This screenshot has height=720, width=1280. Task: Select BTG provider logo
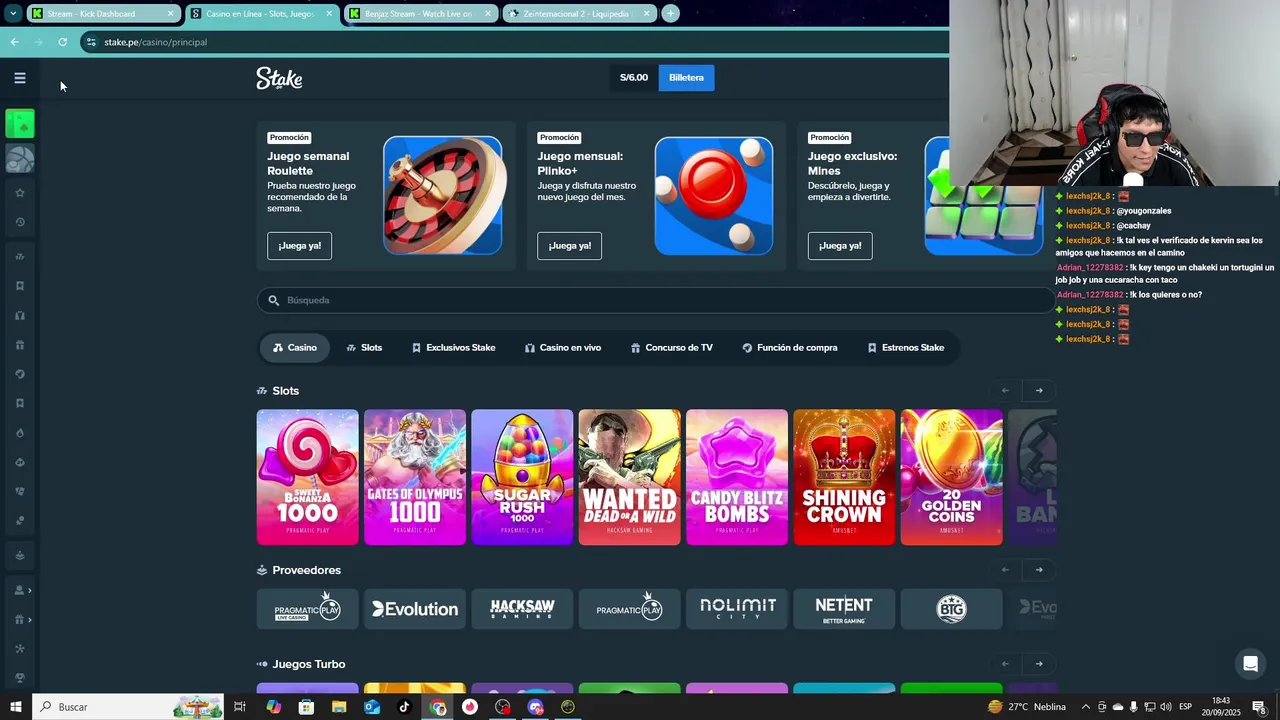[951, 609]
